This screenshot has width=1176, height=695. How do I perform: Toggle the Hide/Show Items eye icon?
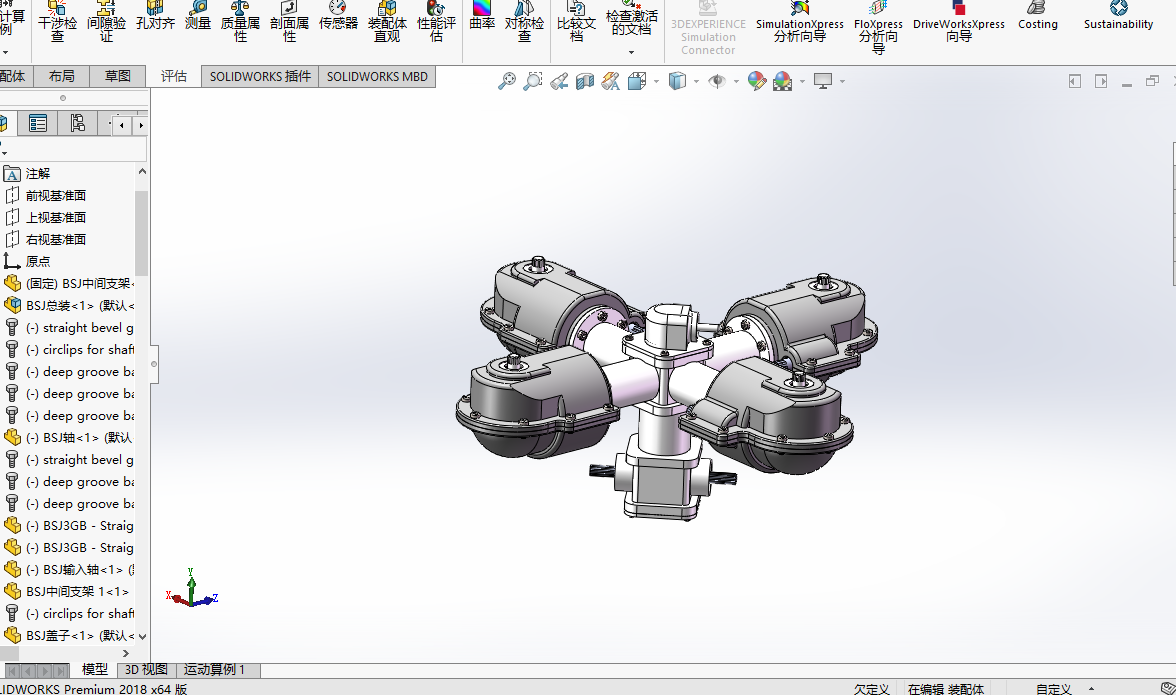point(717,81)
